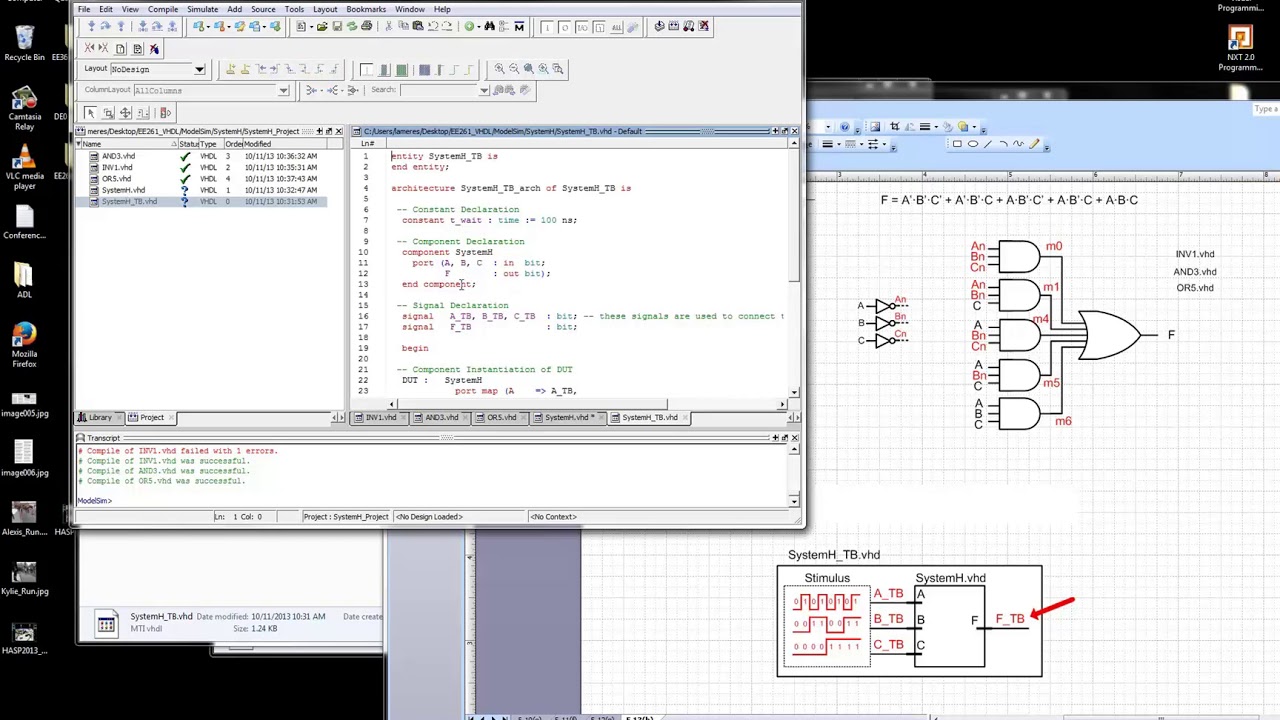
Task: Open the ADL folder on the desktop
Action: (24, 279)
